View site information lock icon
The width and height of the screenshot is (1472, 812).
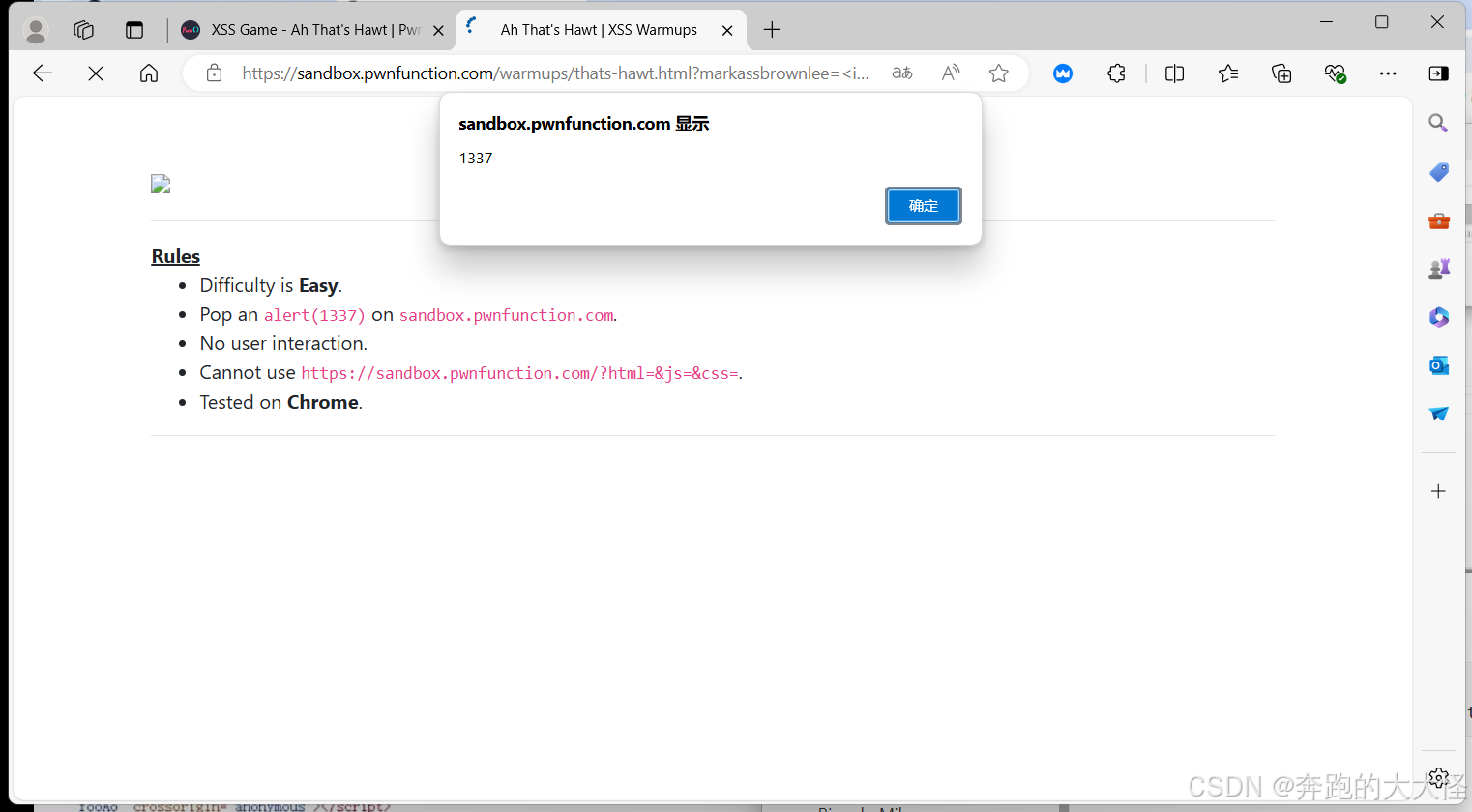coord(215,73)
